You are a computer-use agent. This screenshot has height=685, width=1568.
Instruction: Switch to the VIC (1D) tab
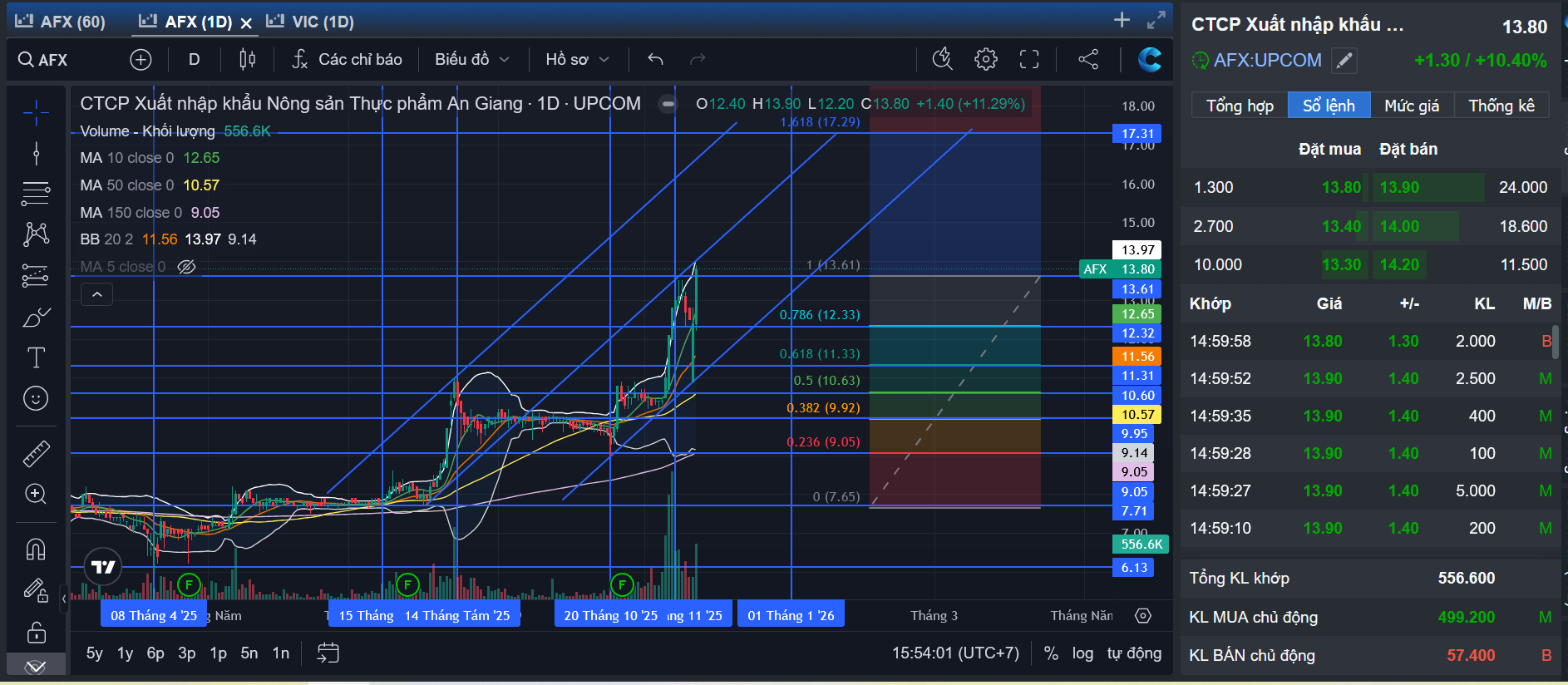(311, 22)
